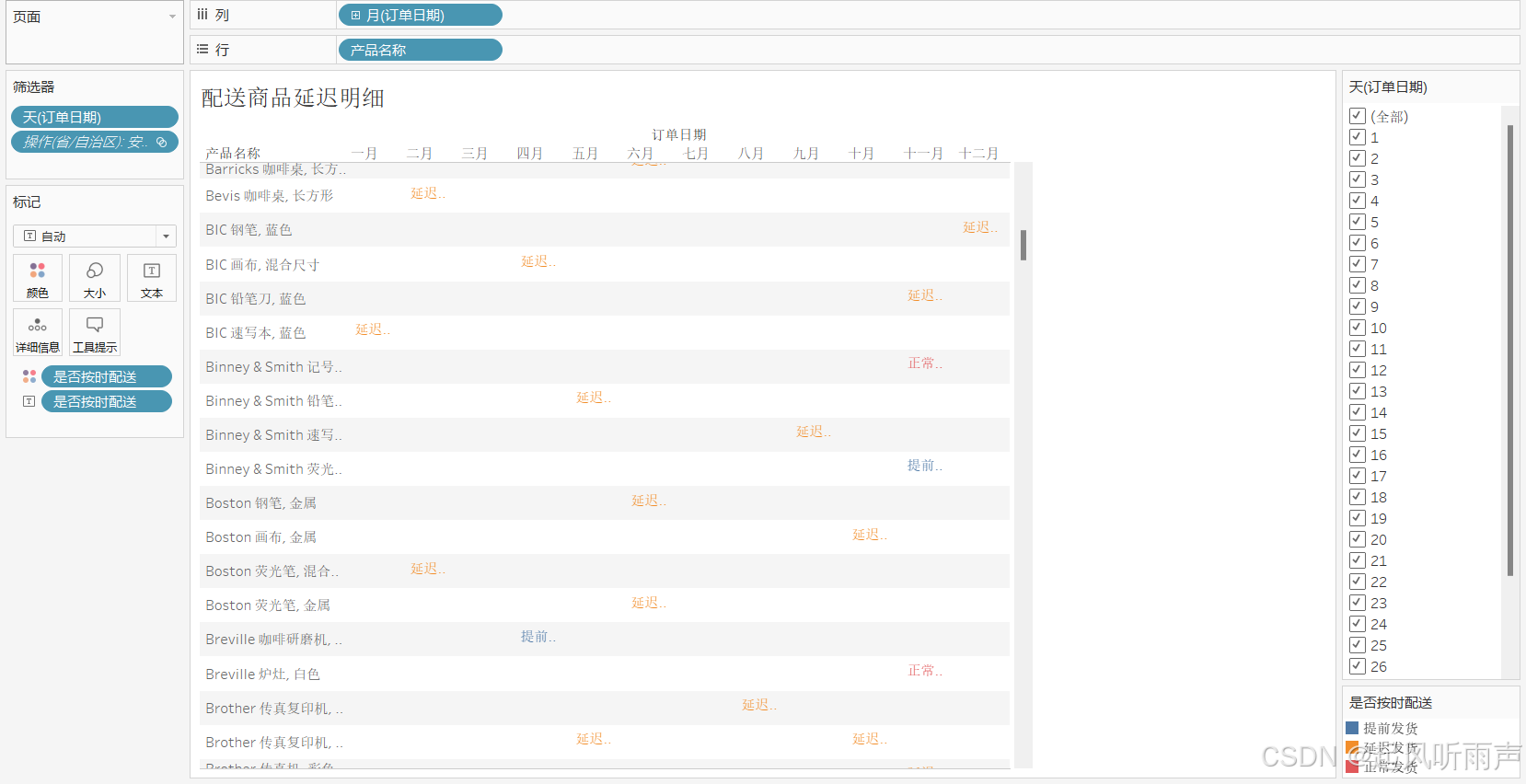Toggle day 20 checkbox
1526x784 pixels.
(1358, 539)
